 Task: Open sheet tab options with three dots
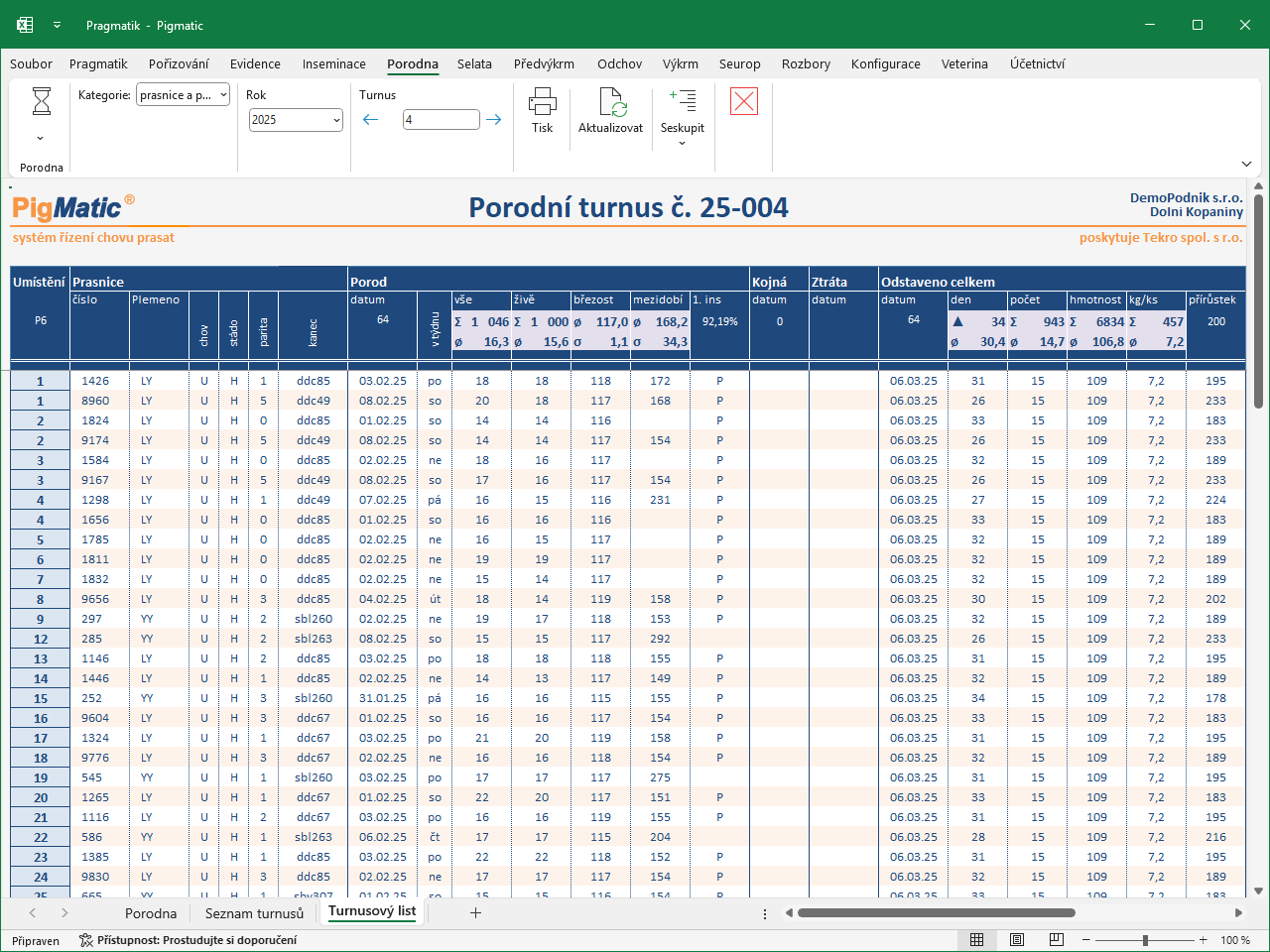(764, 913)
